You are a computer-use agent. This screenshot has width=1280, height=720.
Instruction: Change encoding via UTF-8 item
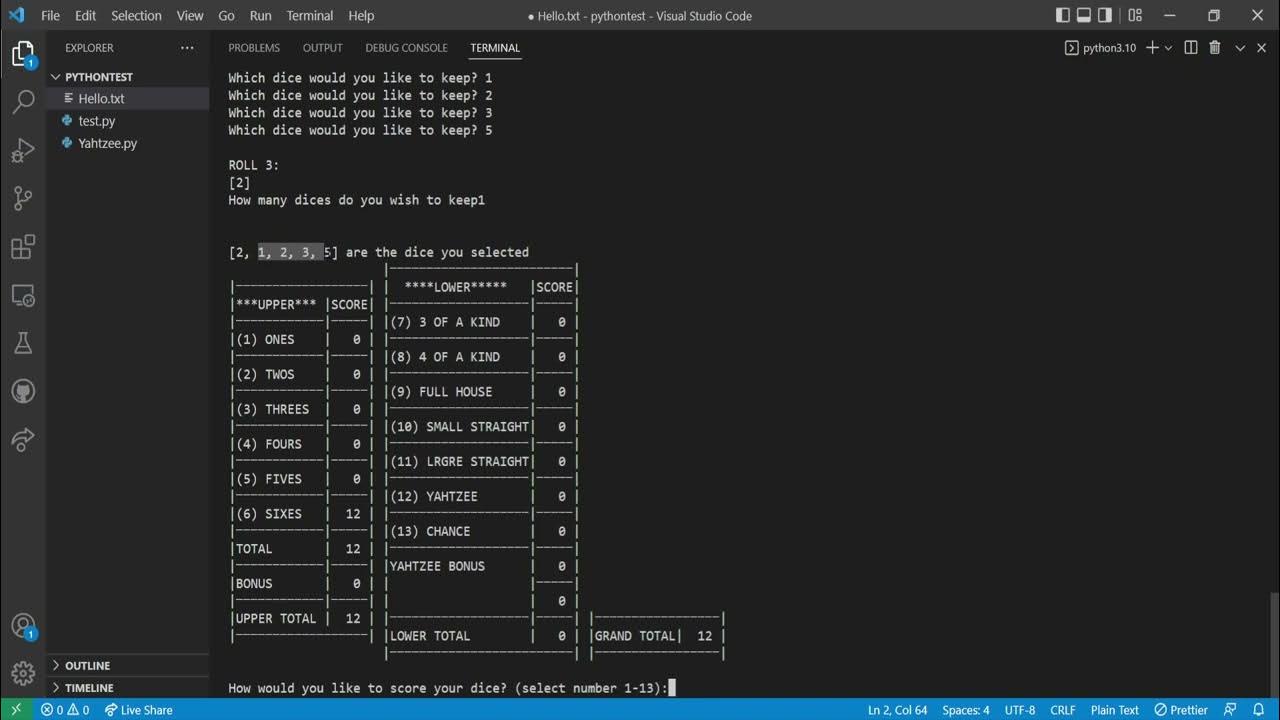point(1020,710)
